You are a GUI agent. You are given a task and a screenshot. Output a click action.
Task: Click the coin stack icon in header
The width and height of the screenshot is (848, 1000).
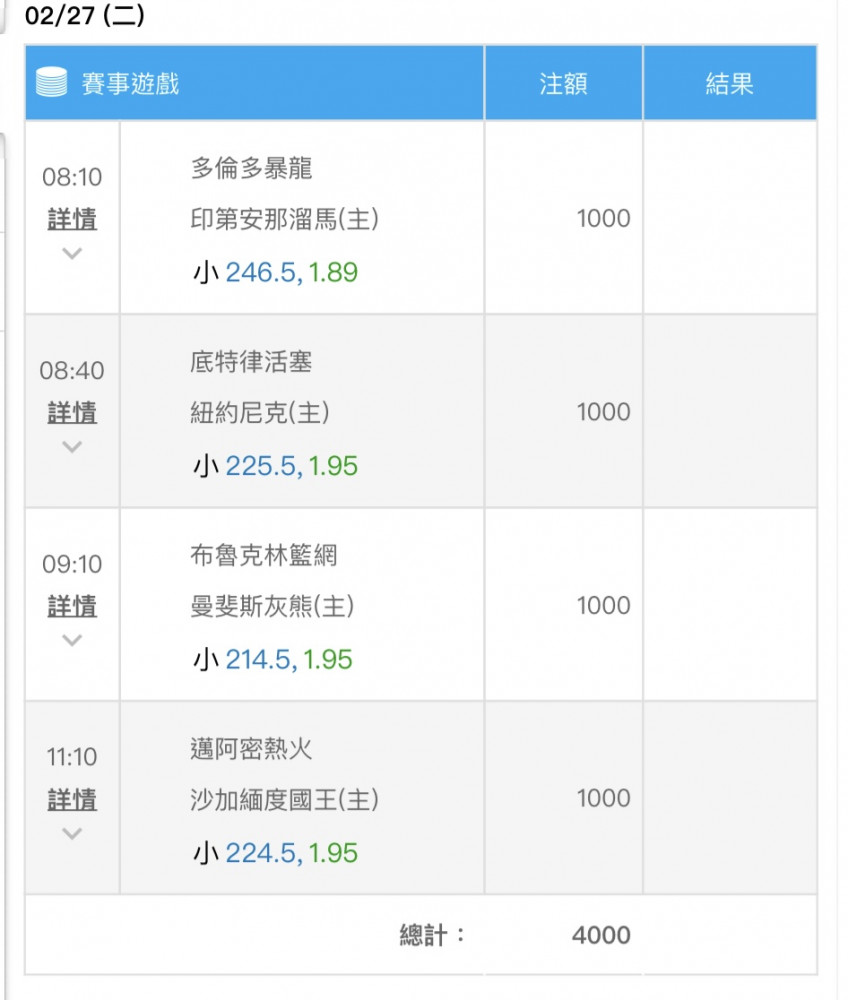click(51, 82)
